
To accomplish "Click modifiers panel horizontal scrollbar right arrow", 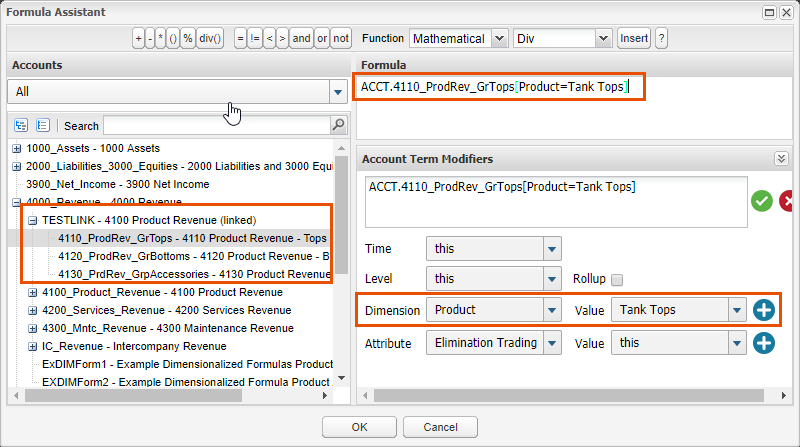I will point(784,395).
